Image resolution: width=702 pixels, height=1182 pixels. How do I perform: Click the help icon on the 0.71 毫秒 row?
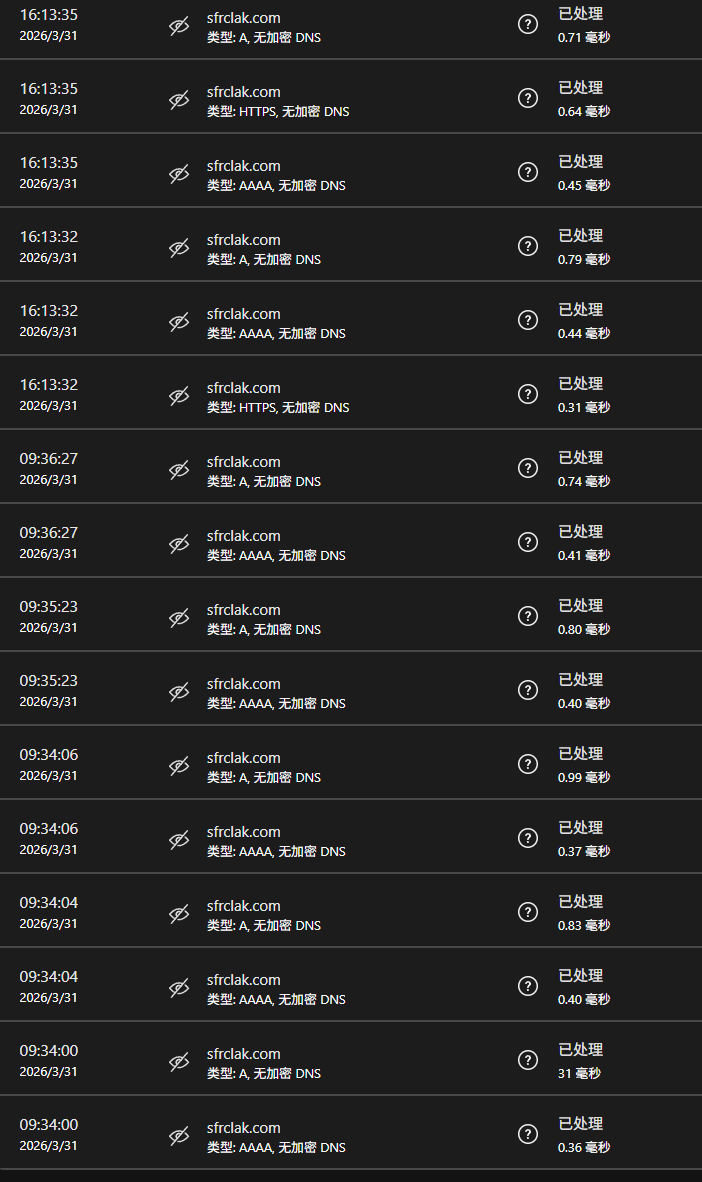pos(528,24)
